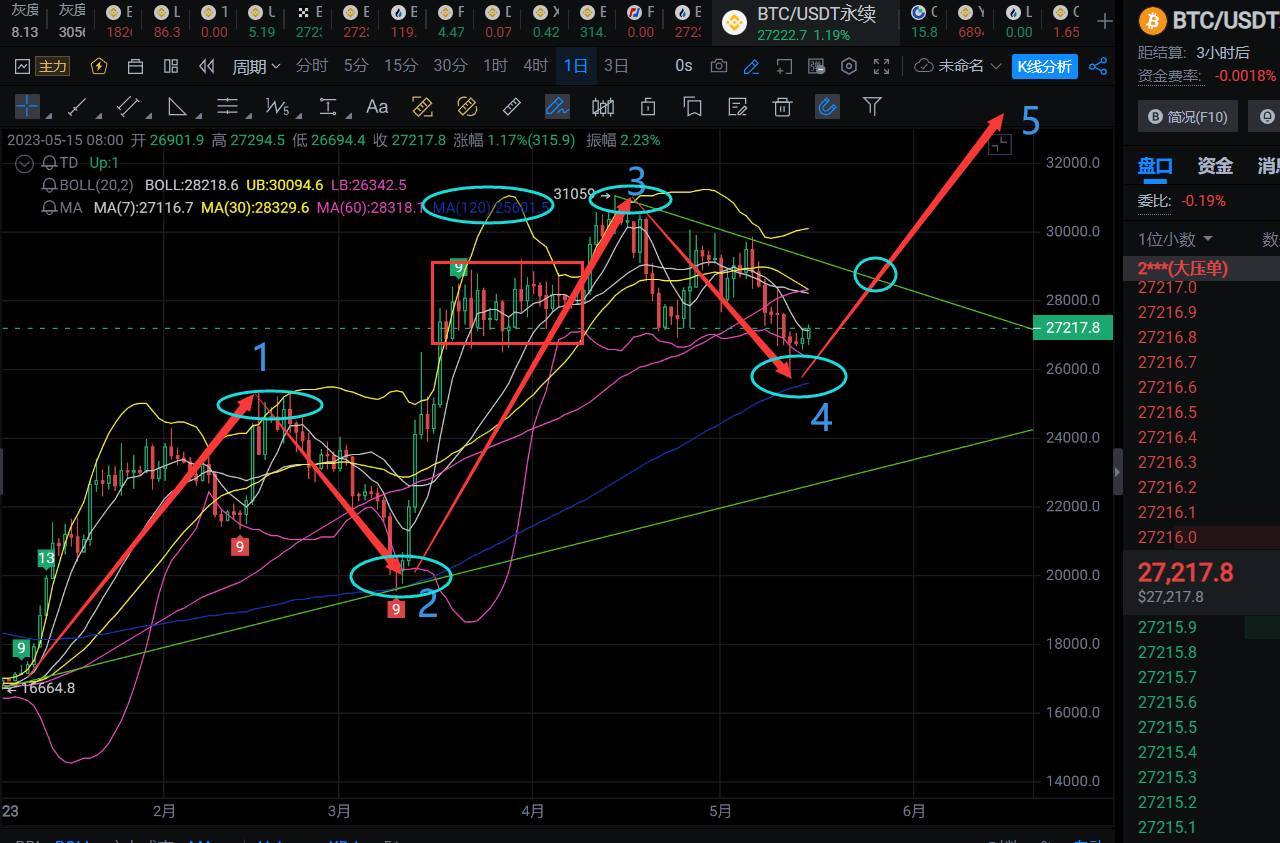Viewport: 1280px width, 843px height.
Task: Open the K线分析 button
Action: [x=1044, y=67]
